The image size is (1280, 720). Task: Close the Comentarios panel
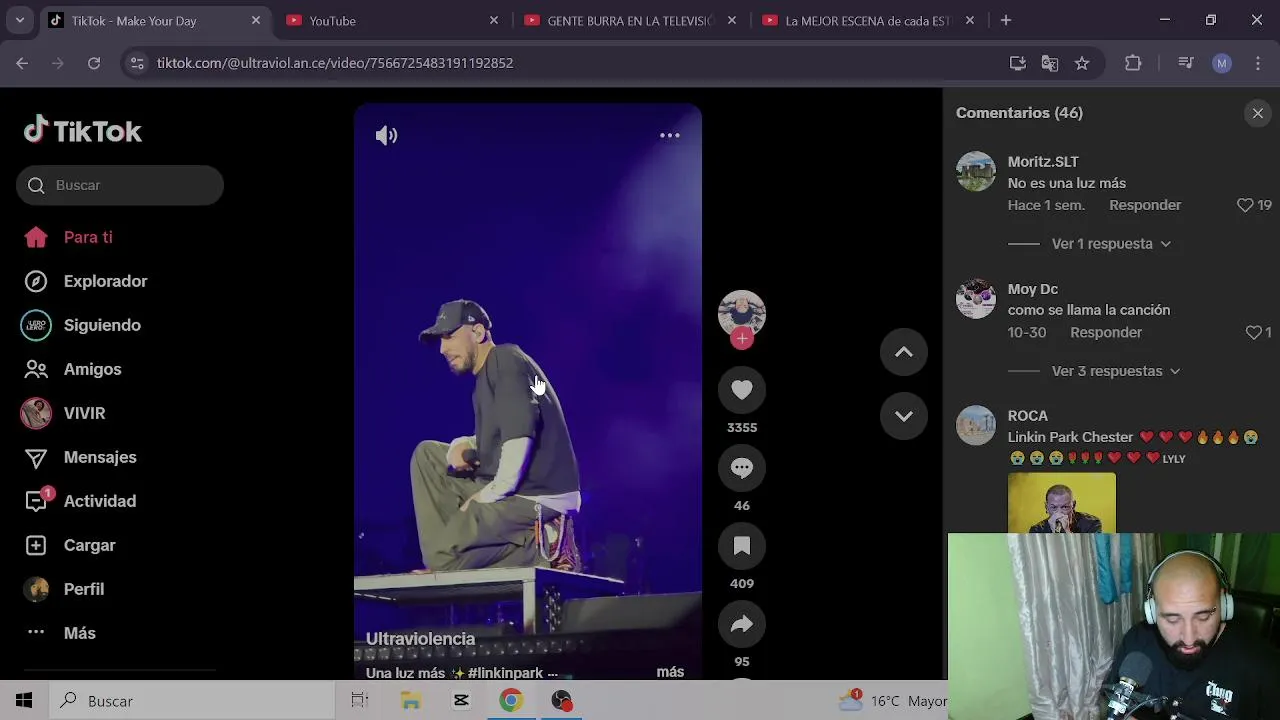(1258, 113)
